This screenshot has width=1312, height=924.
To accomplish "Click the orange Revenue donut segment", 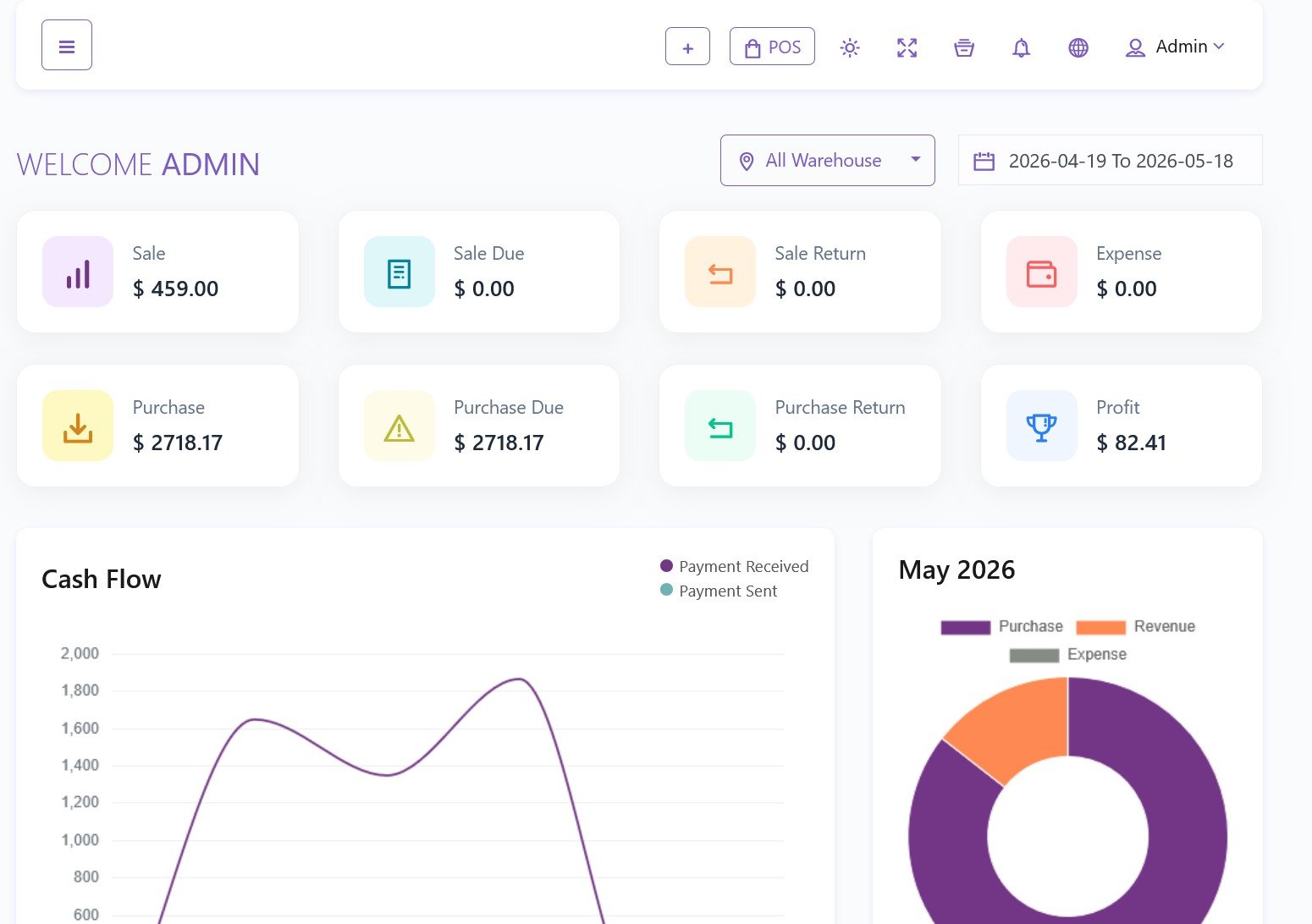I will pyautogui.click(x=1017, y=727).
